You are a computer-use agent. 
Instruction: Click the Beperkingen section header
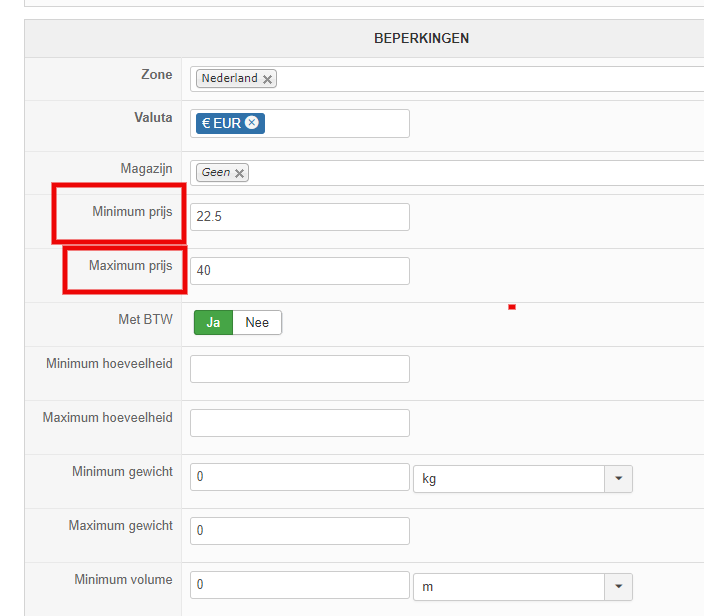(420, 39)
